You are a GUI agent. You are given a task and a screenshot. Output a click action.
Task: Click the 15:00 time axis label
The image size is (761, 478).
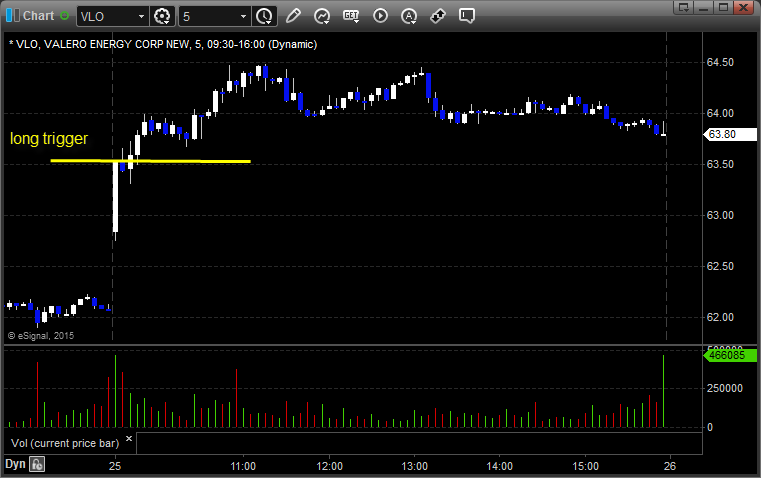coord(585,466)
